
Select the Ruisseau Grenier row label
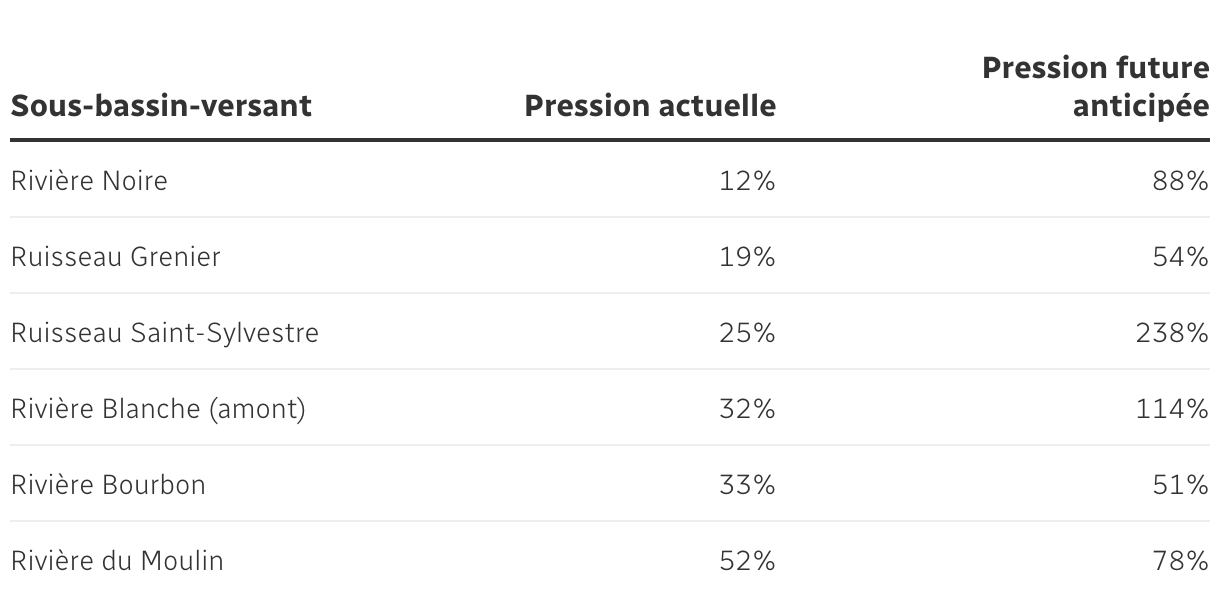point(116,257)
